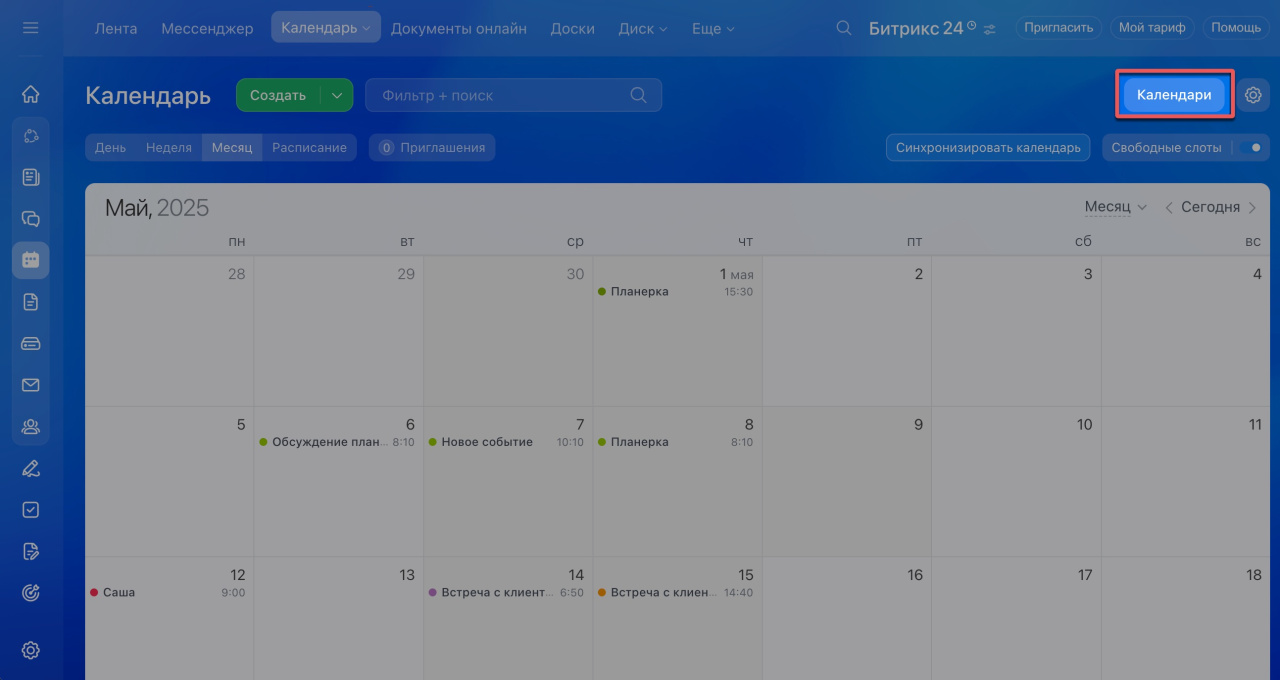Open sidebar settings gear at the bottom
Viewport: 1280px width, 680px height.
[x=30, y=650]
